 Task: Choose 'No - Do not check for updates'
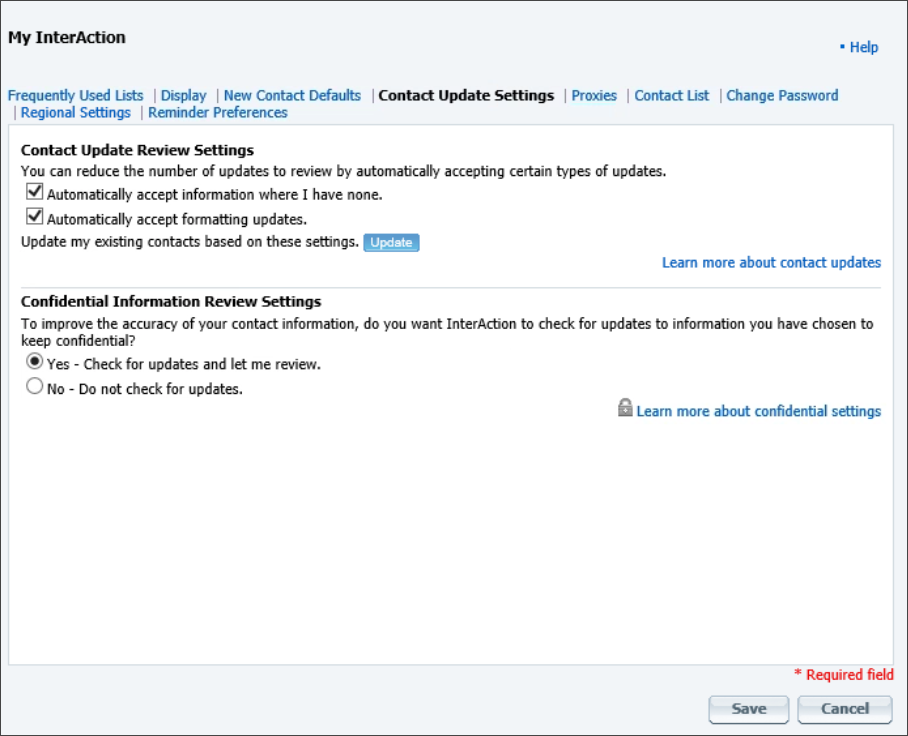pos(35,386)
